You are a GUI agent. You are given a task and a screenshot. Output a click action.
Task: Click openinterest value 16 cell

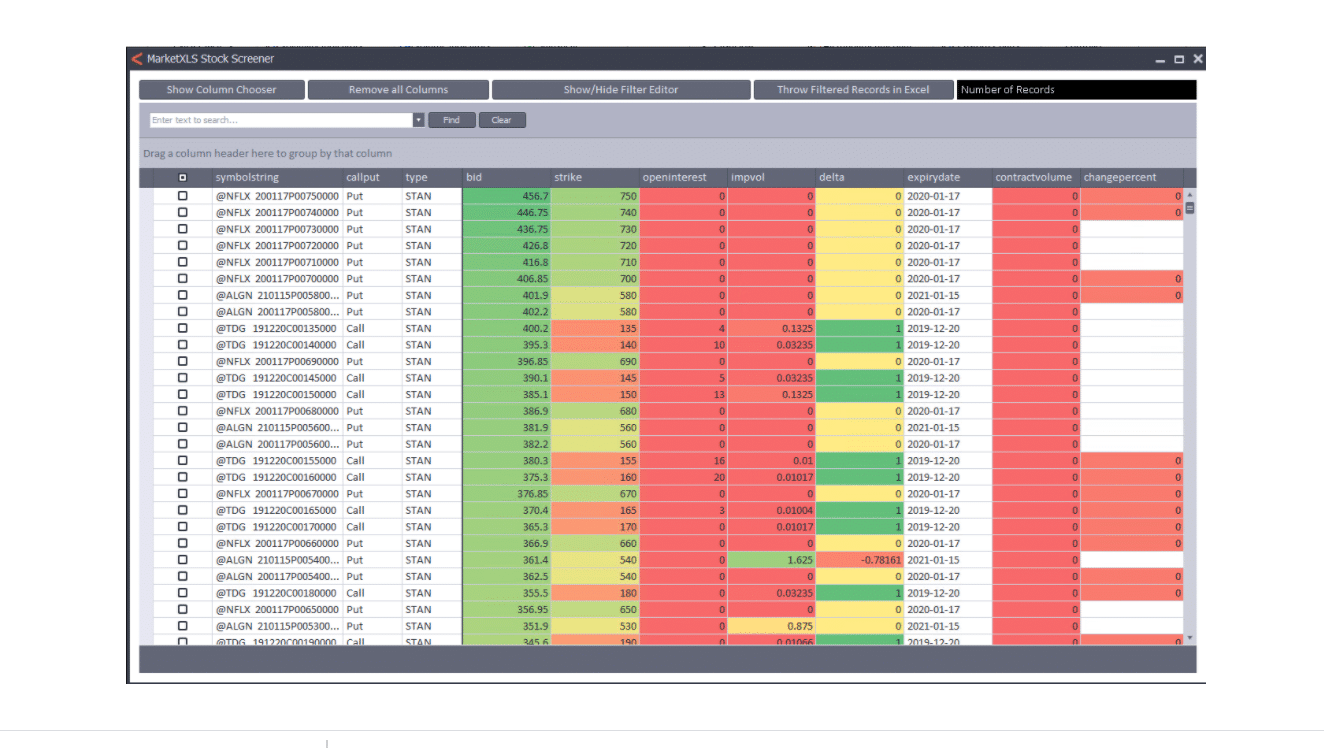click(683, 461)
